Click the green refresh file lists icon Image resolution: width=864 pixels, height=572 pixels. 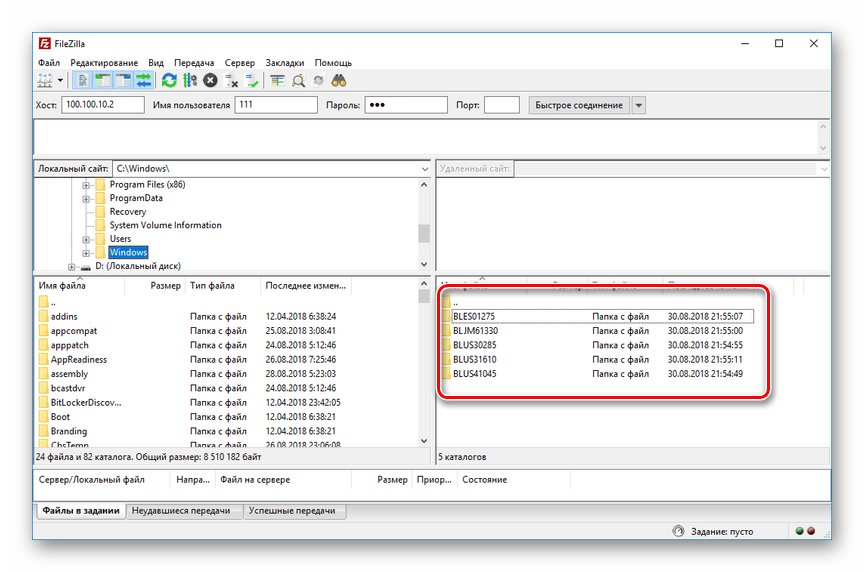(x=169, y=80)
